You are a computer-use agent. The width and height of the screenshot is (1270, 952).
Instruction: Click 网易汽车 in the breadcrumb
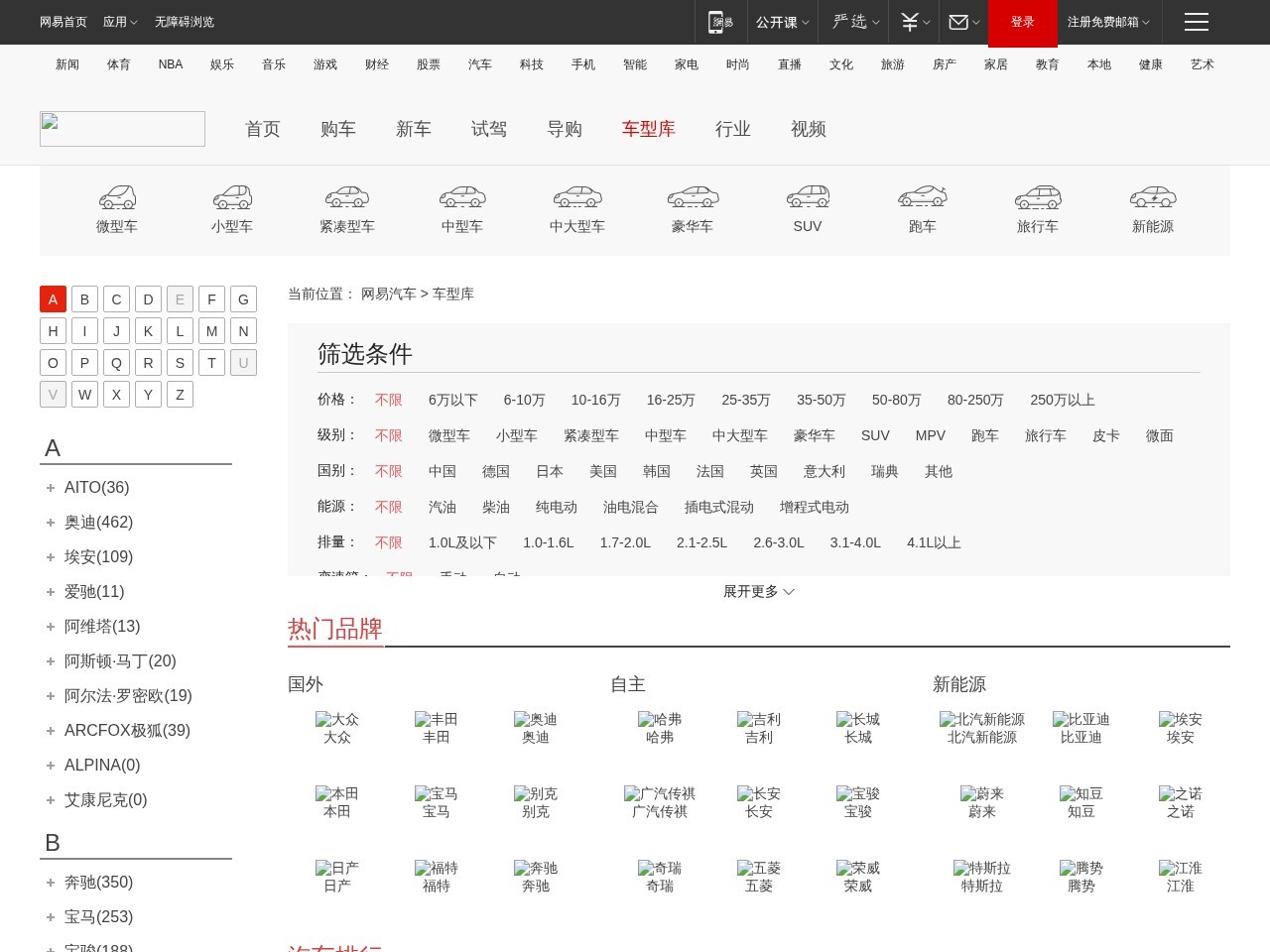coord(389,294)
